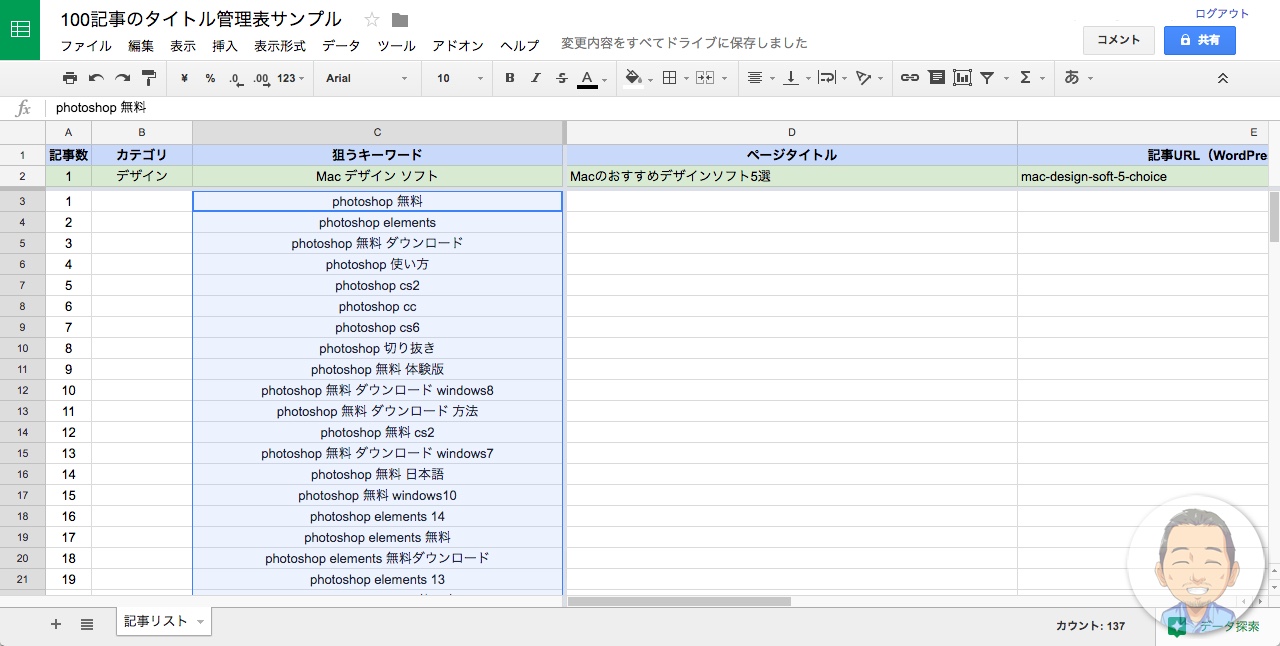This screenshot has width=1280, height=646.
Task: Undo the last action
Action: pyautogui.click(x=96, y=78)
